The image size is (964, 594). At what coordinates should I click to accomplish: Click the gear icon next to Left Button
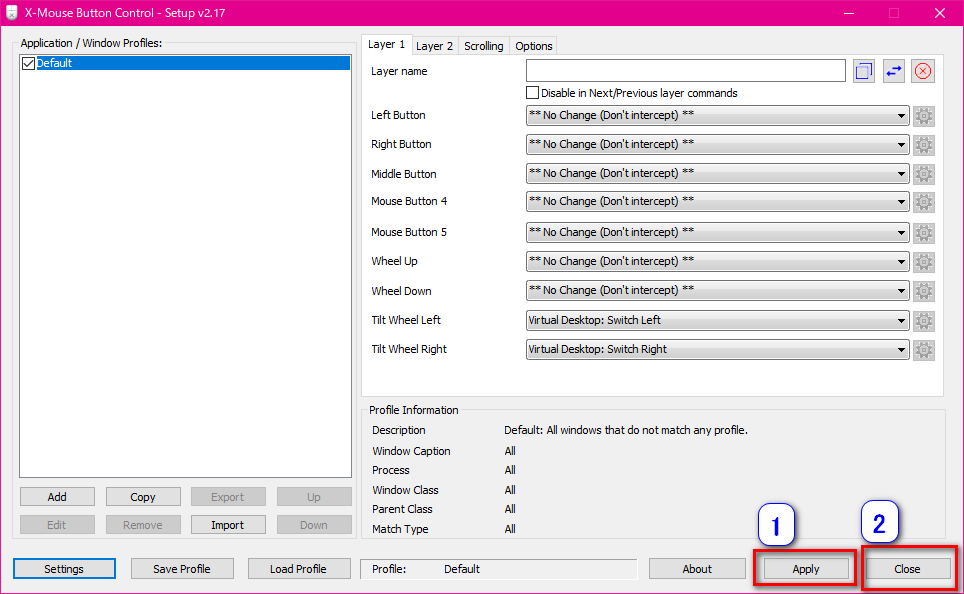924,116
